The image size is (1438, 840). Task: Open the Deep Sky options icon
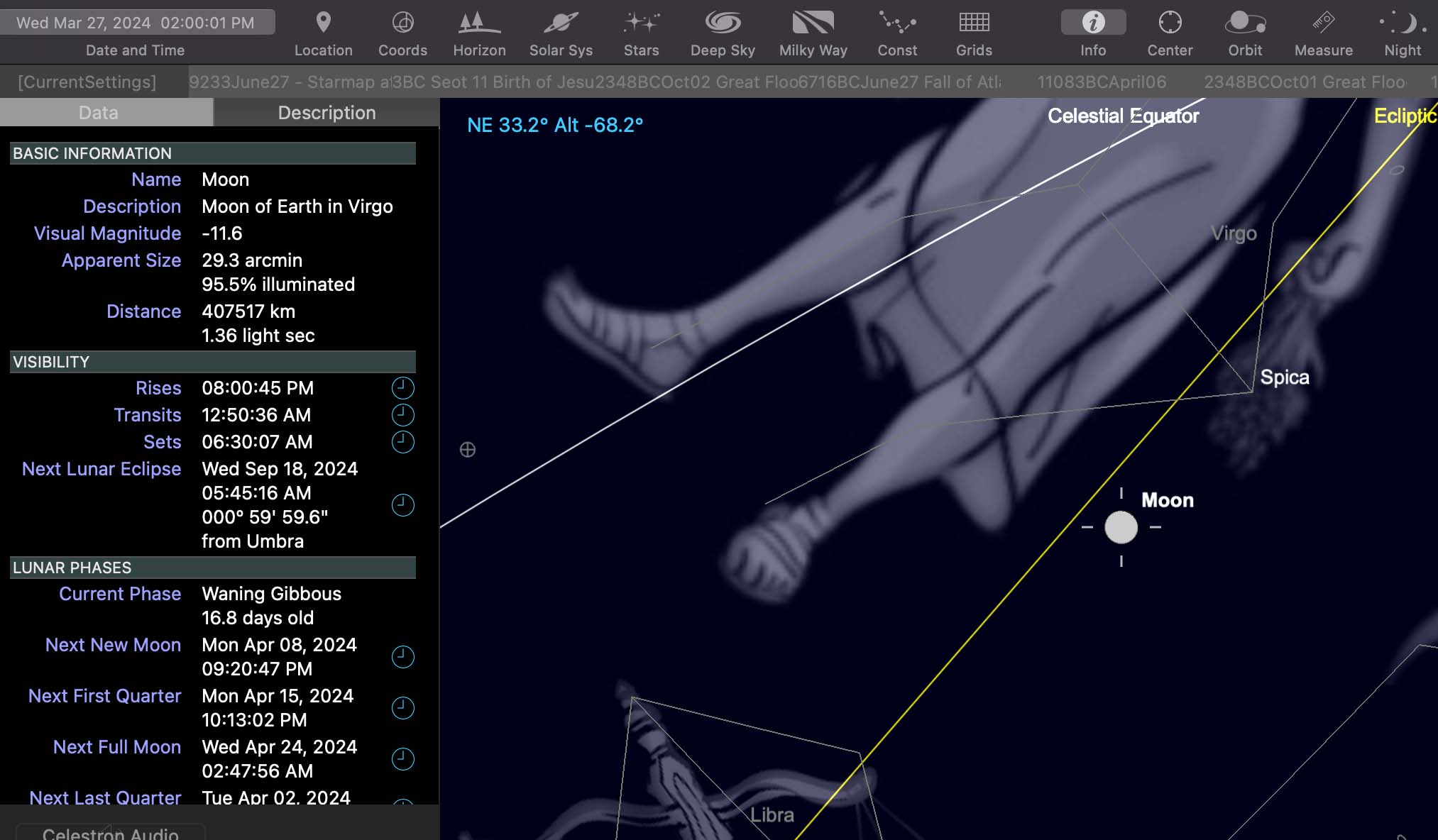coord(723,23)
